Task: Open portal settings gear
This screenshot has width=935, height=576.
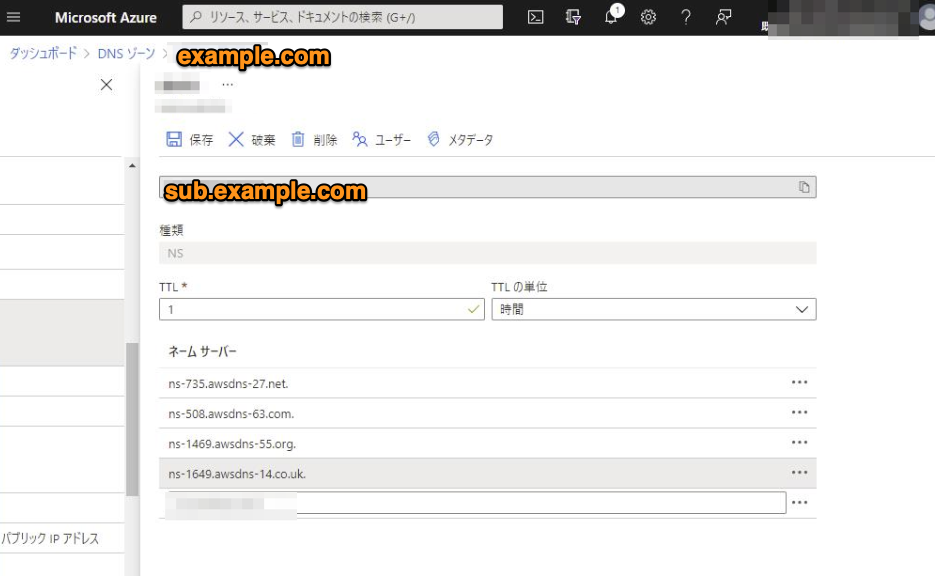Action: (648, 17)
